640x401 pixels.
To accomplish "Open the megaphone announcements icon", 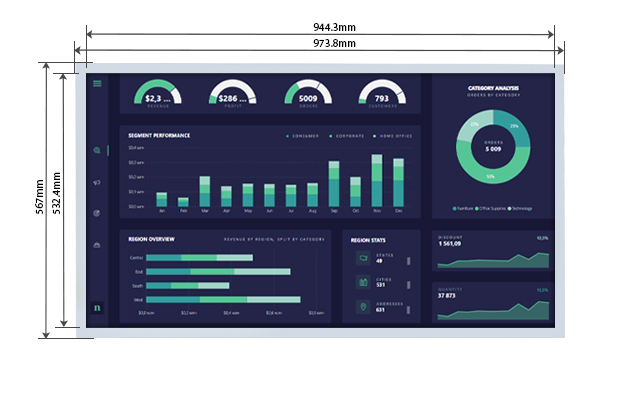I will [97, 182].
